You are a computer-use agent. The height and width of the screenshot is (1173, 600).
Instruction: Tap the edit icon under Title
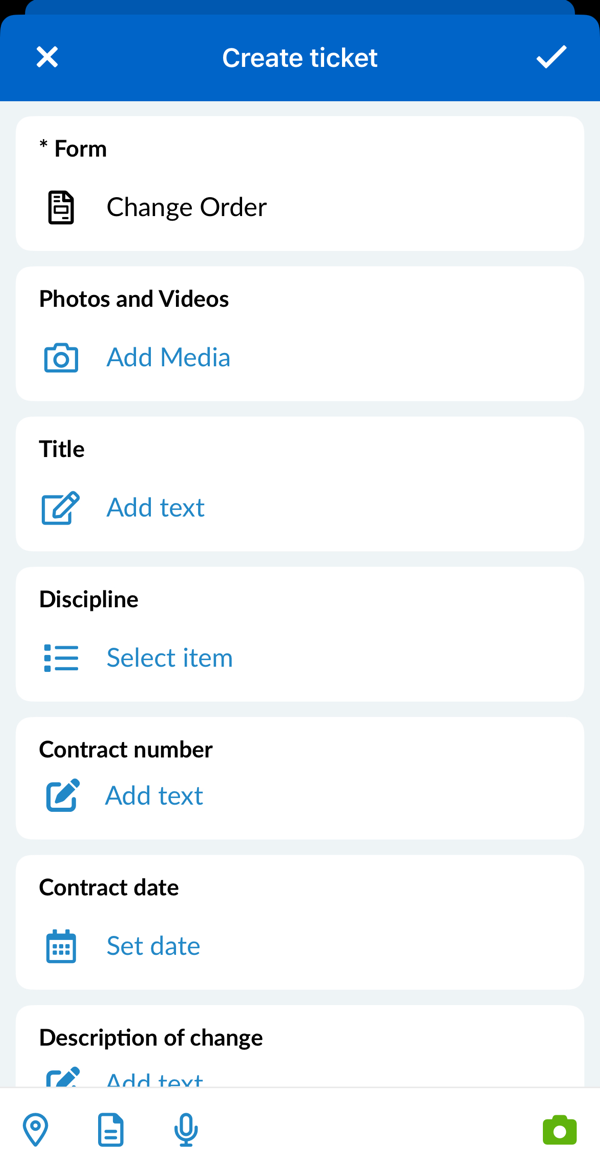click(61, 507)
